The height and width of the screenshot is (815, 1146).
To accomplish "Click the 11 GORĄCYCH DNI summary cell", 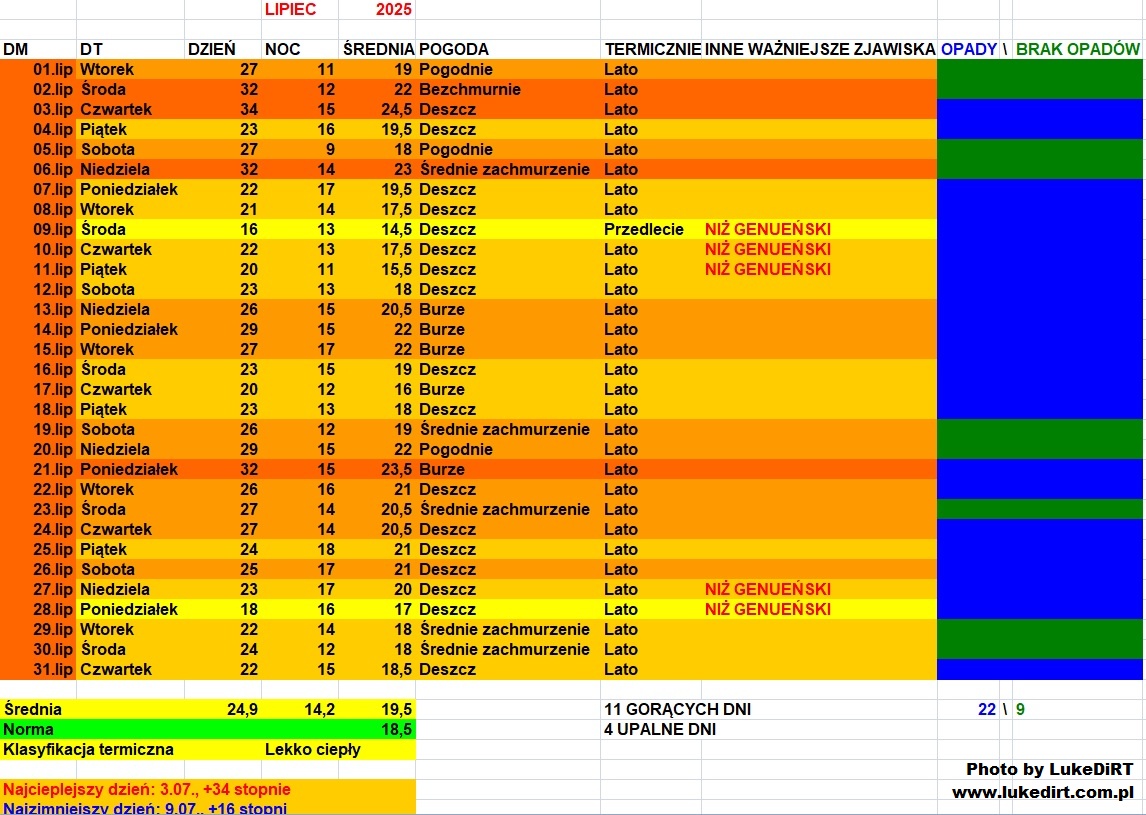I will [x=677, y=709].
